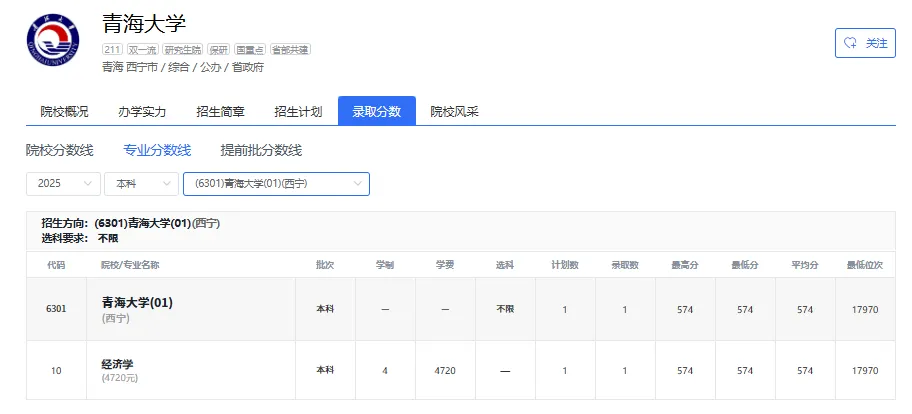This screenshot has height=414, width=912.
Task: Select the 专业分数线 sub-tab
Action: coord(157,151)
